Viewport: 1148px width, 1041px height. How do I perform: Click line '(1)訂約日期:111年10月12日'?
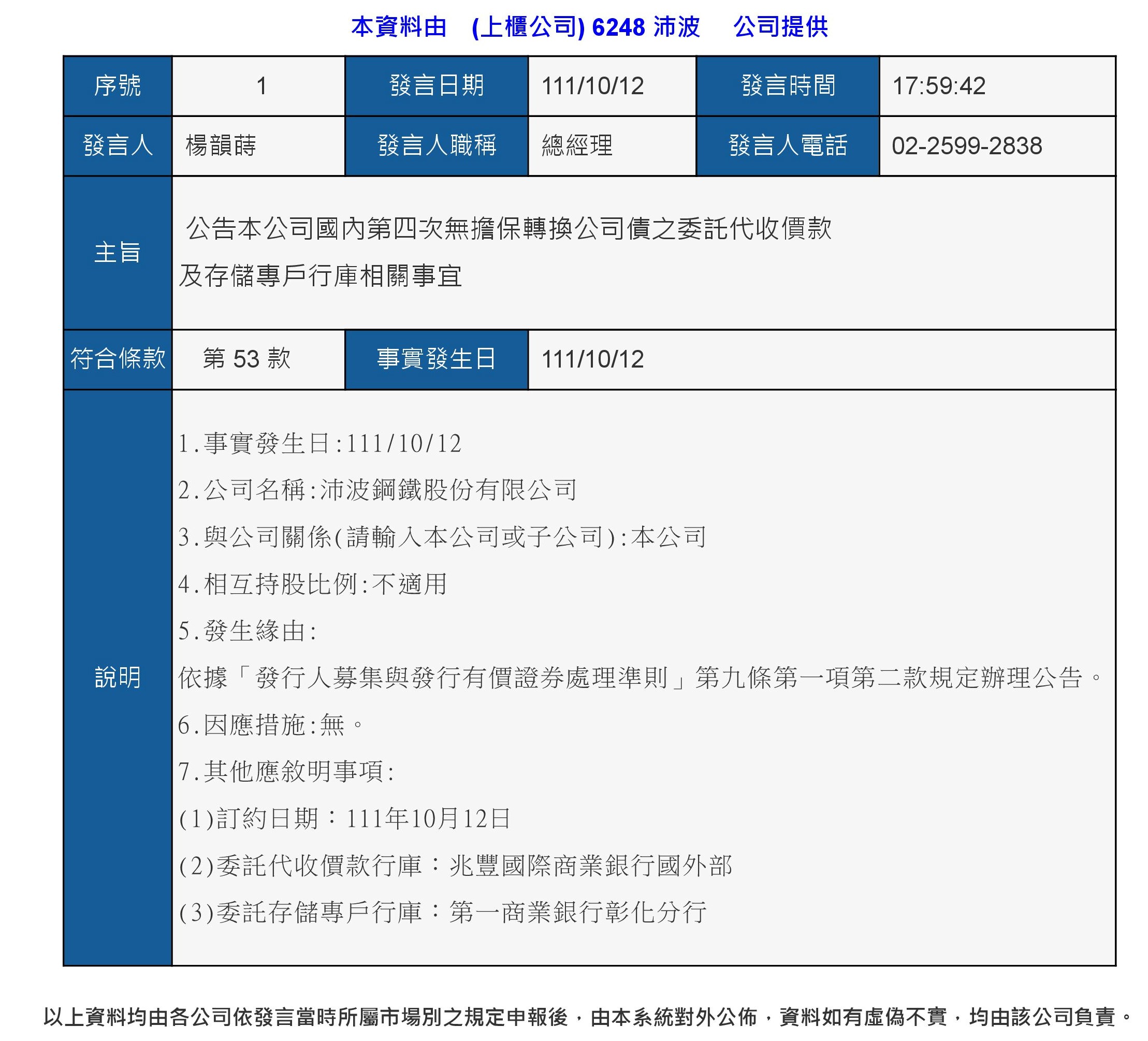coord(345,818)
